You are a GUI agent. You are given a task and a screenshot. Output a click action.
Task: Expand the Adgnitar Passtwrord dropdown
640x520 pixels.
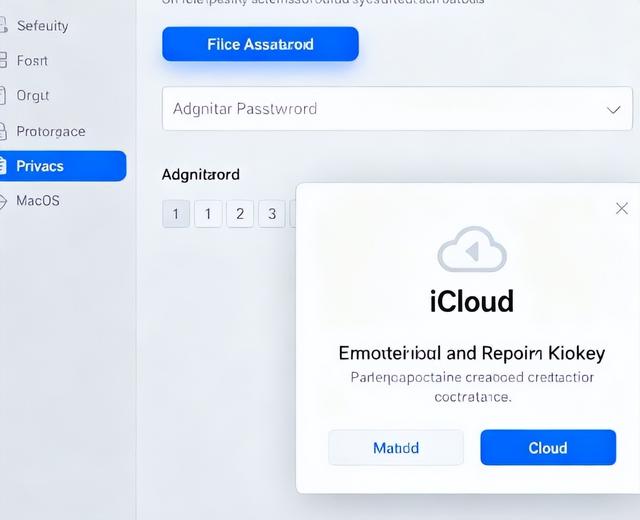[x=397, y=109]
